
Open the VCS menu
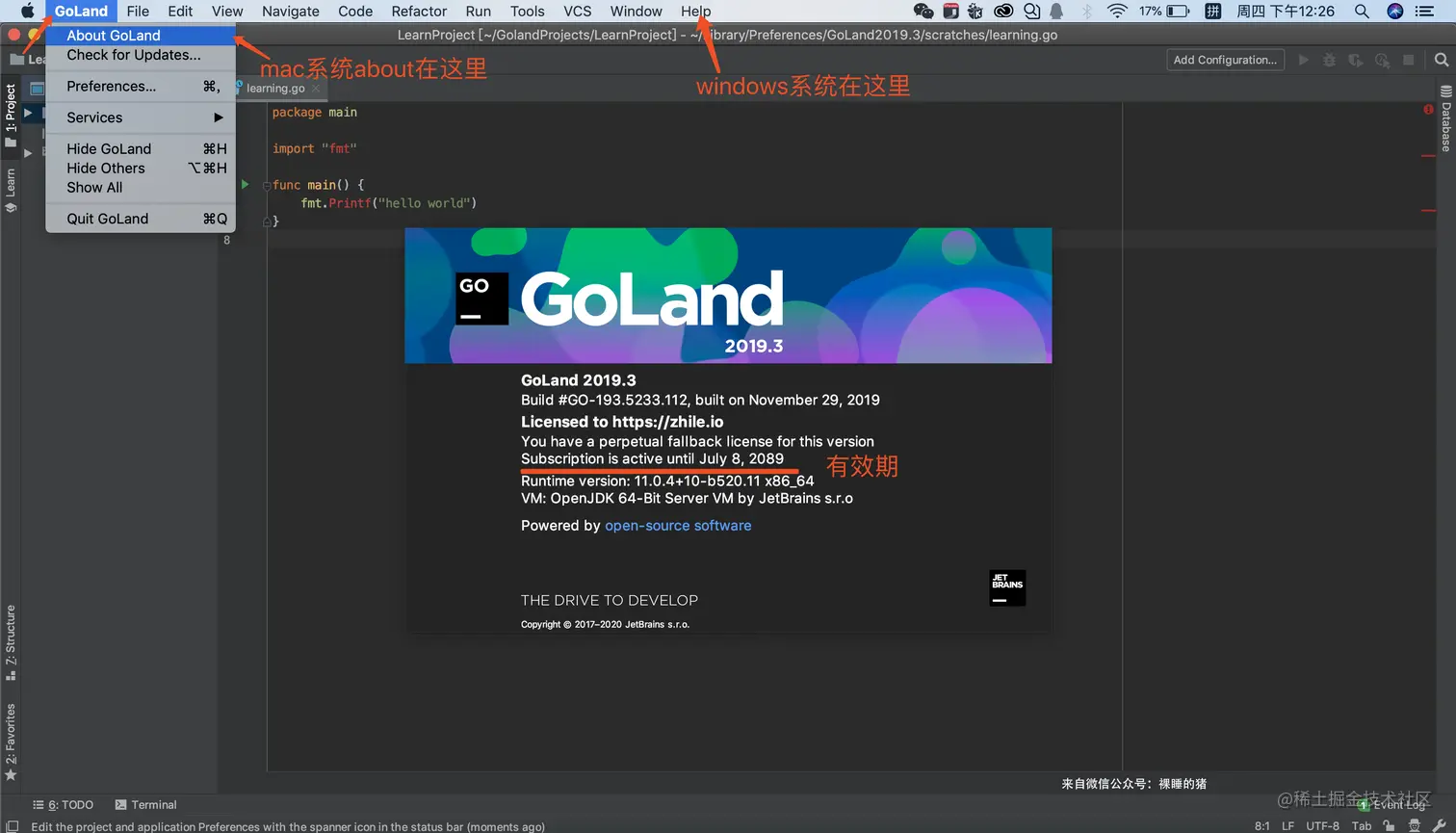(x=578, y=12)
